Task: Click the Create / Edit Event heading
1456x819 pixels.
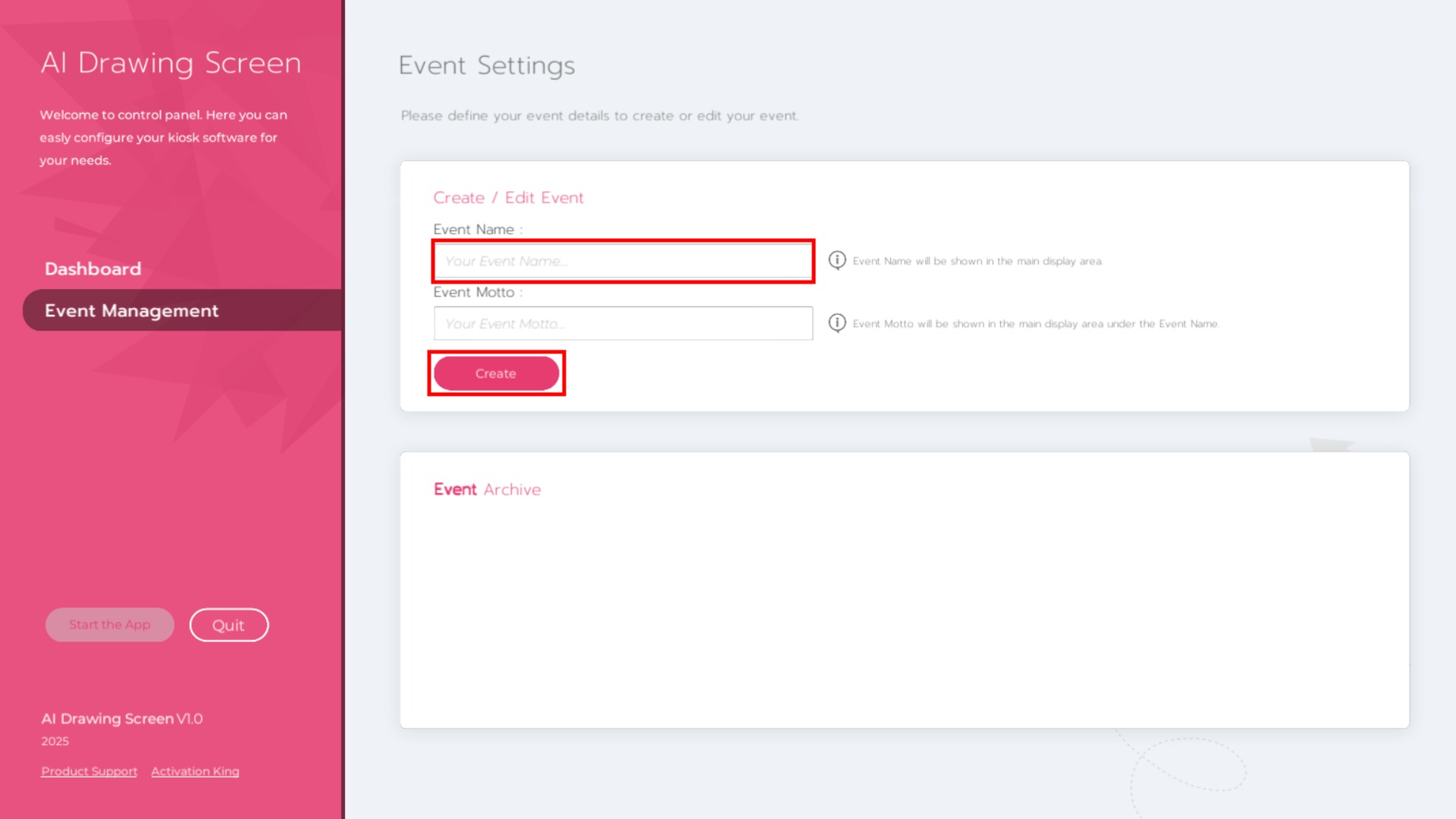Action: 508,197
